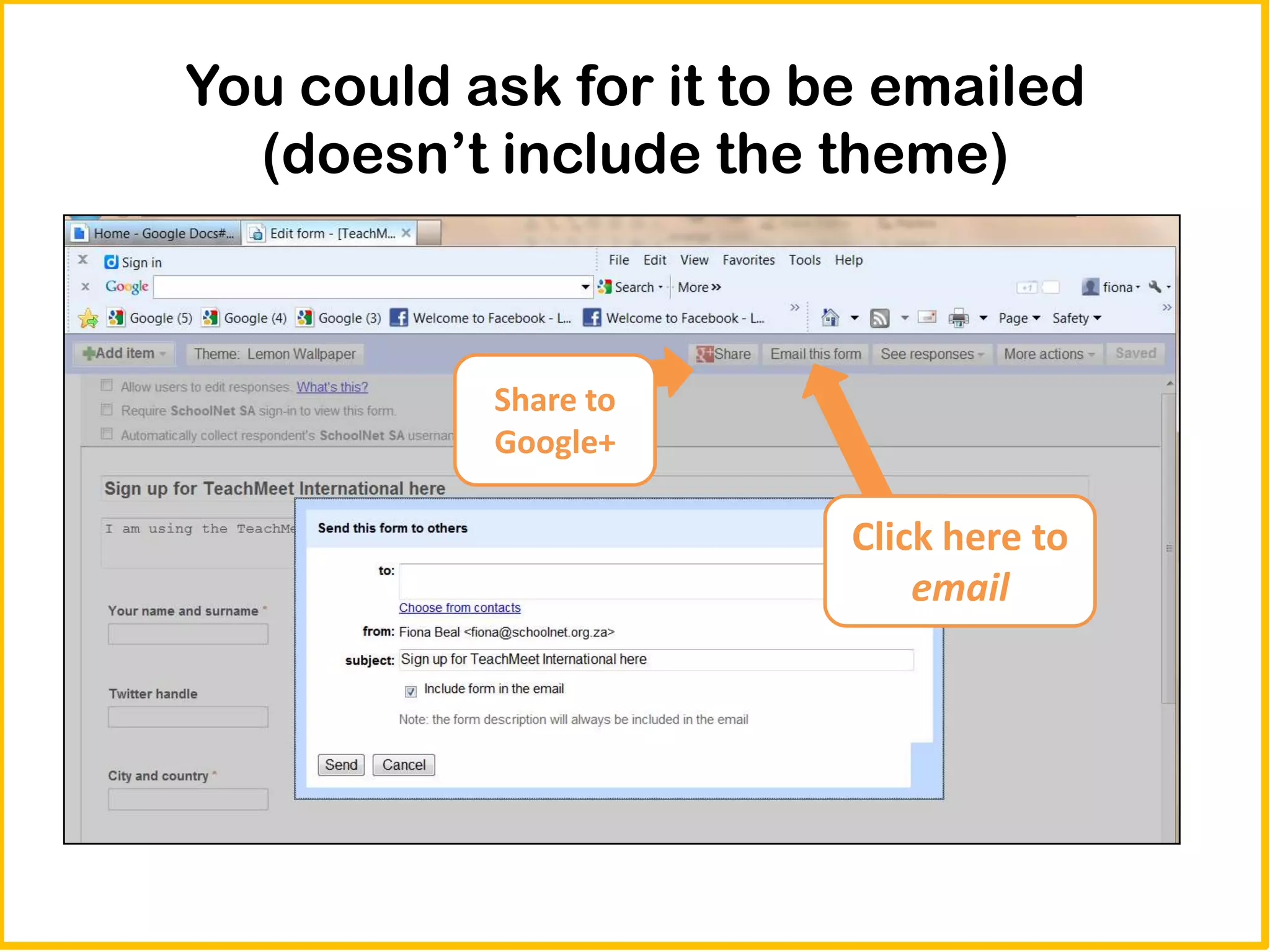Click the Read Mail envelope icon

coord(926,318)
